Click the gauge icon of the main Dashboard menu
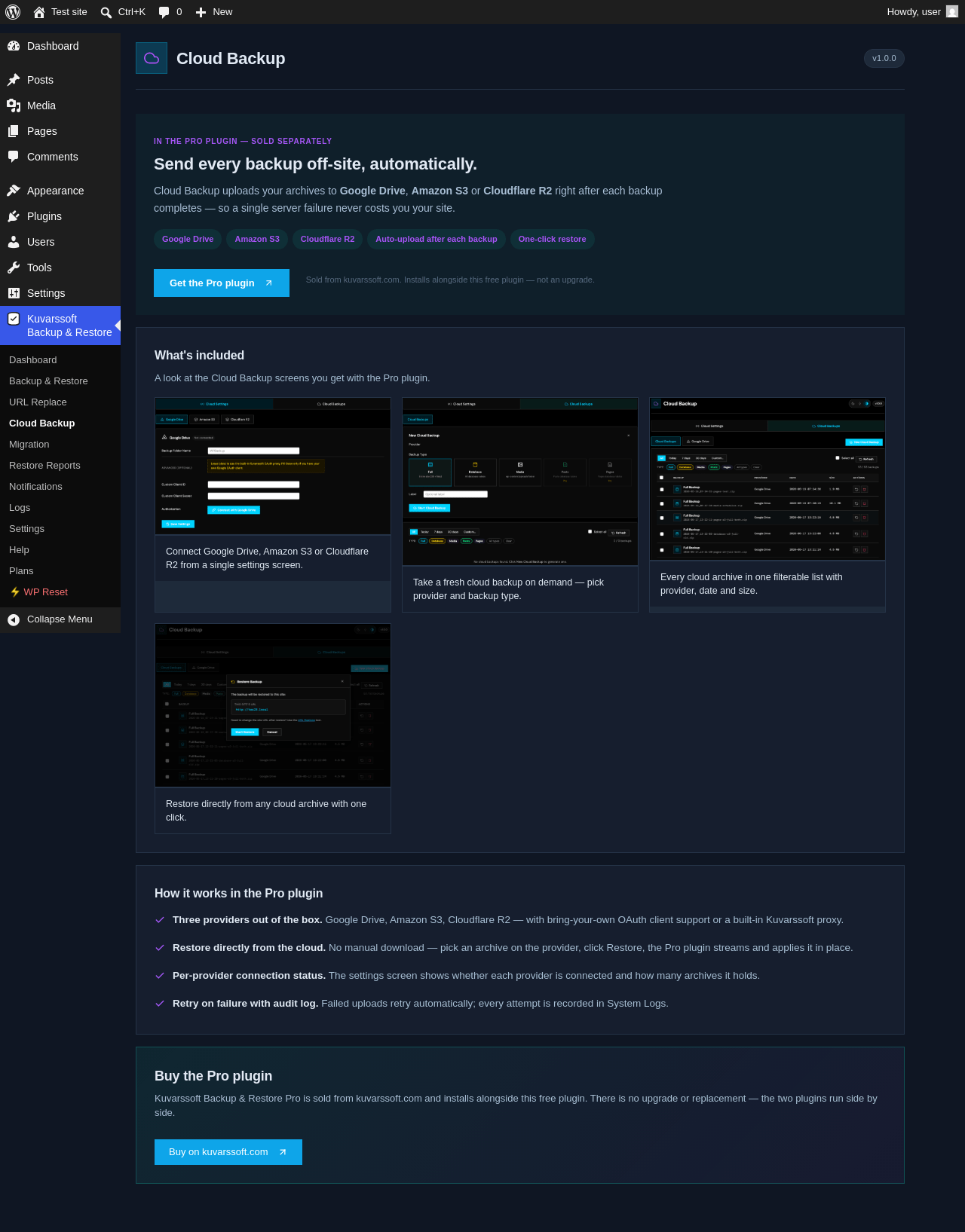The height and width of the screenshot is (1232, 965). pyautogui.click(x=14, y=46)
